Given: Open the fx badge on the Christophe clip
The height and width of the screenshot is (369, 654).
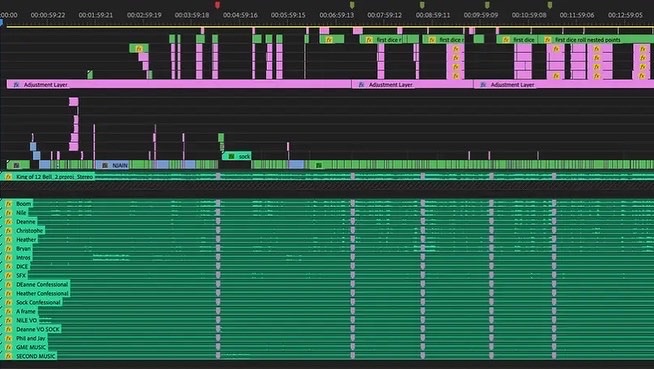Looking at the screenshot, I should 9,231.
